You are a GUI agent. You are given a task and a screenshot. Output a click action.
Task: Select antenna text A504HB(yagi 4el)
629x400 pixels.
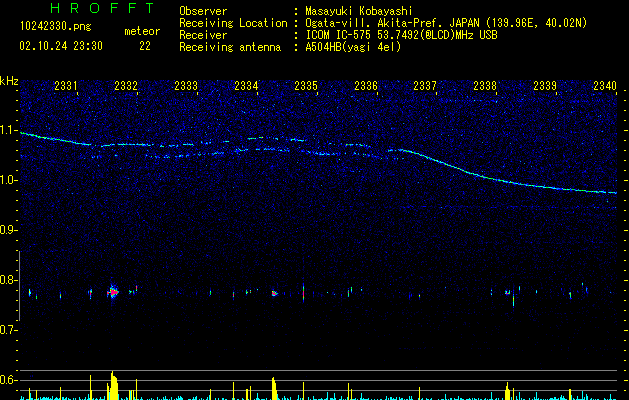pyautogui.click(x=353, y=47)
